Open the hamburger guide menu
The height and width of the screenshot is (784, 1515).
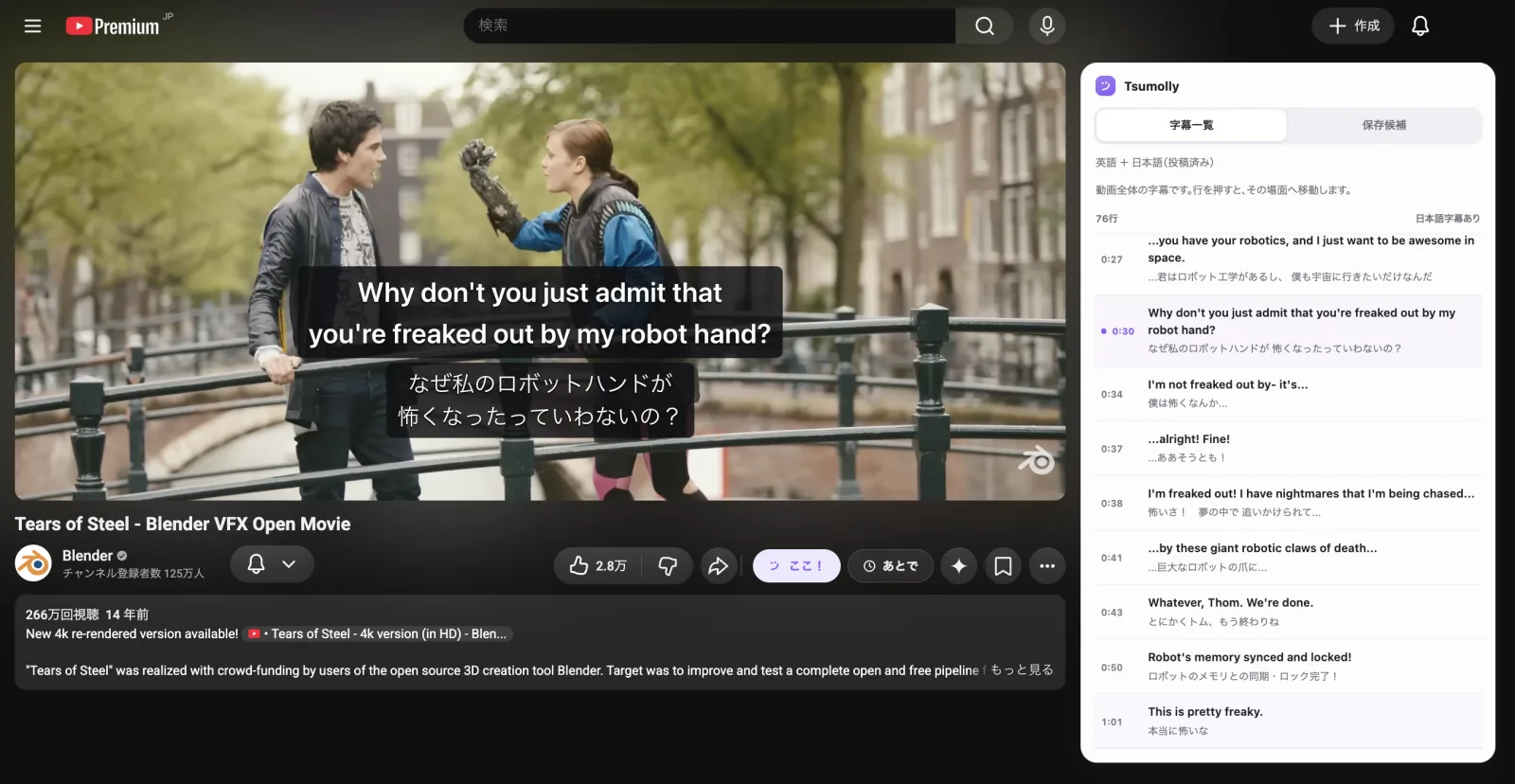coord(33,26)
